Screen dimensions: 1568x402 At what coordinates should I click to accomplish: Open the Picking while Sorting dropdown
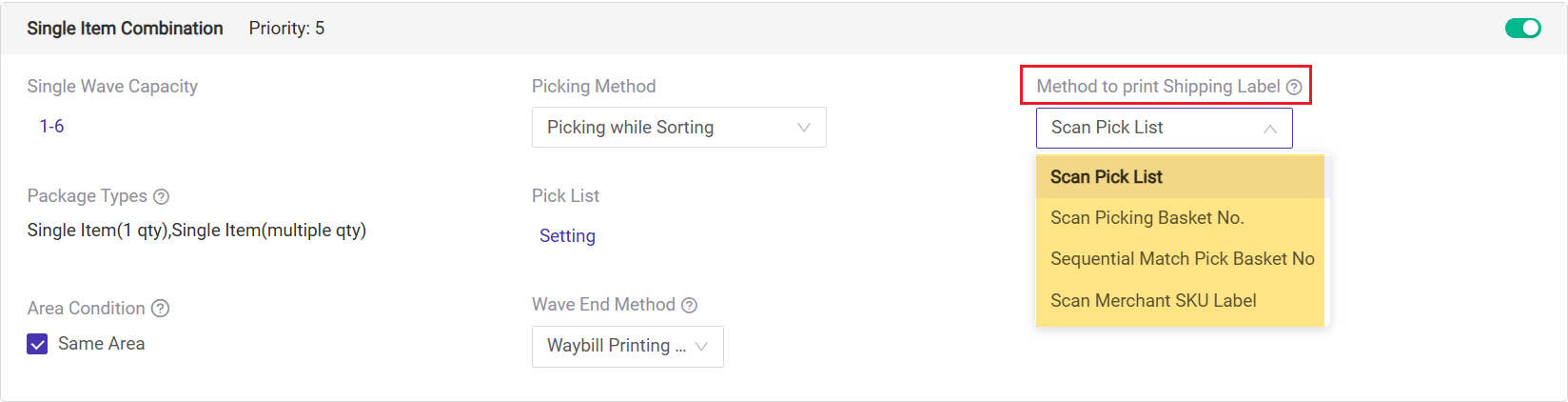678,128
